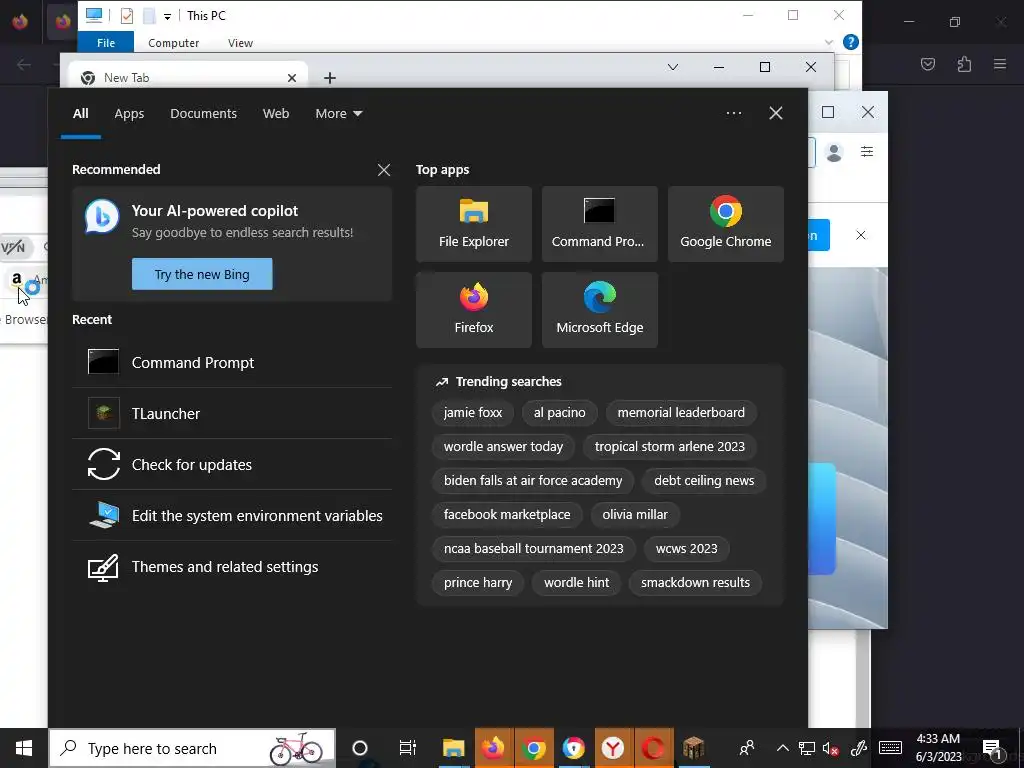Search trending smackdown results

(x=696, y=583)
